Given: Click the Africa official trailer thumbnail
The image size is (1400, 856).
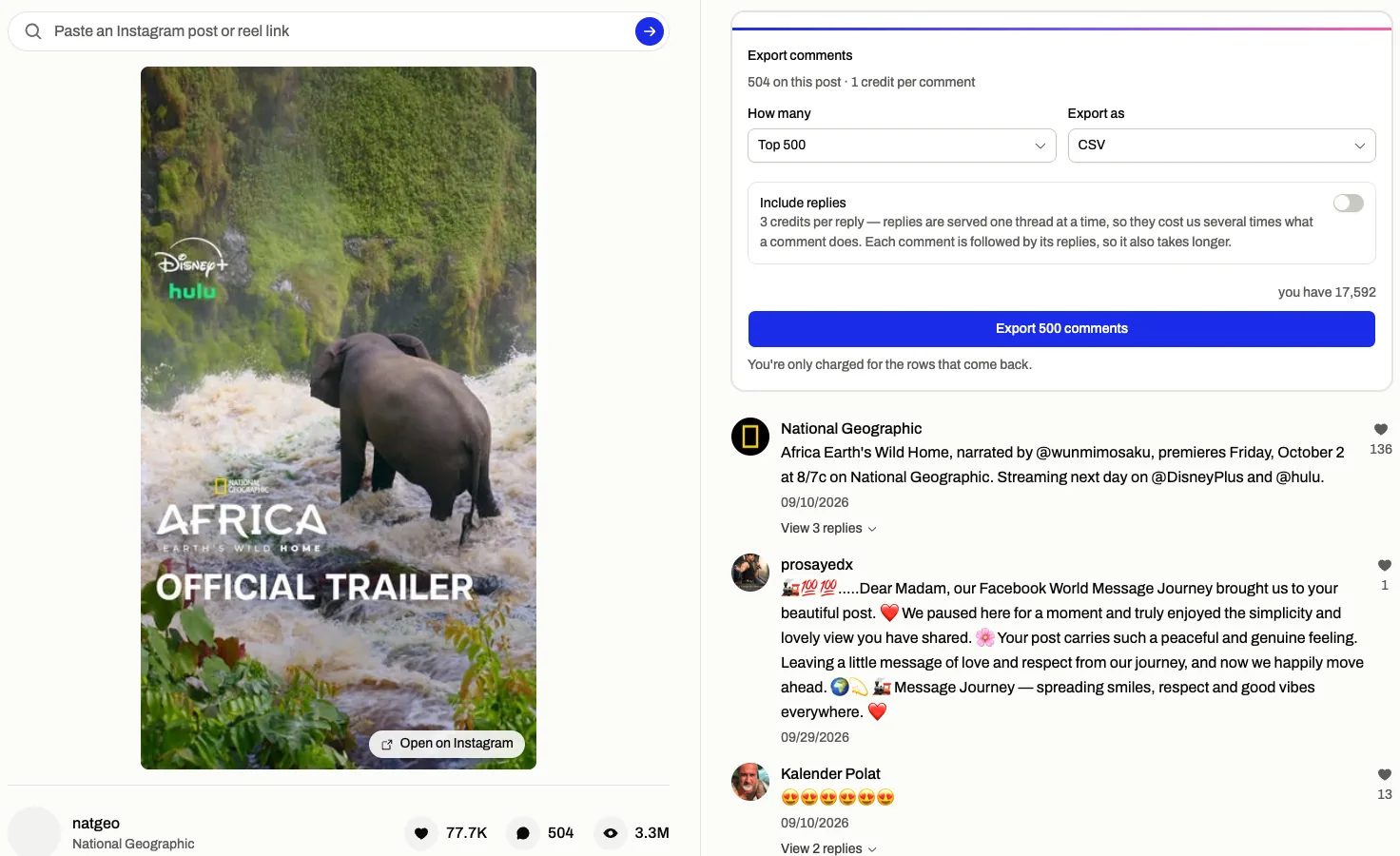Looking at the screenshot, I should pos(339,418).
